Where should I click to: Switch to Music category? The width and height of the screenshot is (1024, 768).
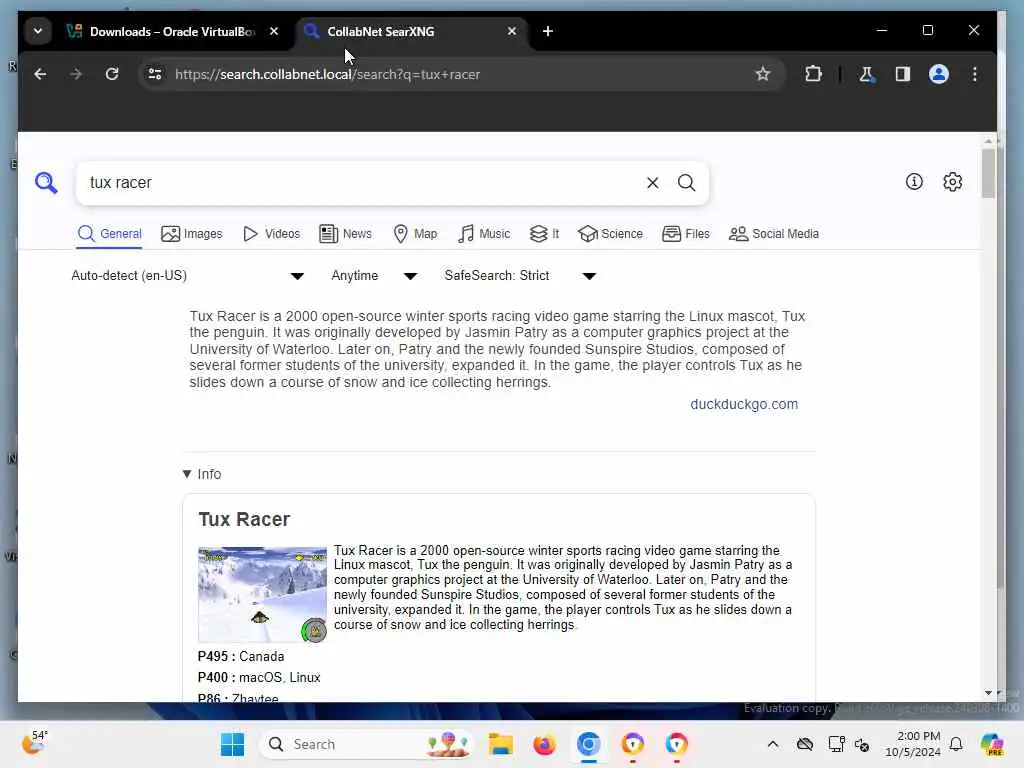point(484,234)
